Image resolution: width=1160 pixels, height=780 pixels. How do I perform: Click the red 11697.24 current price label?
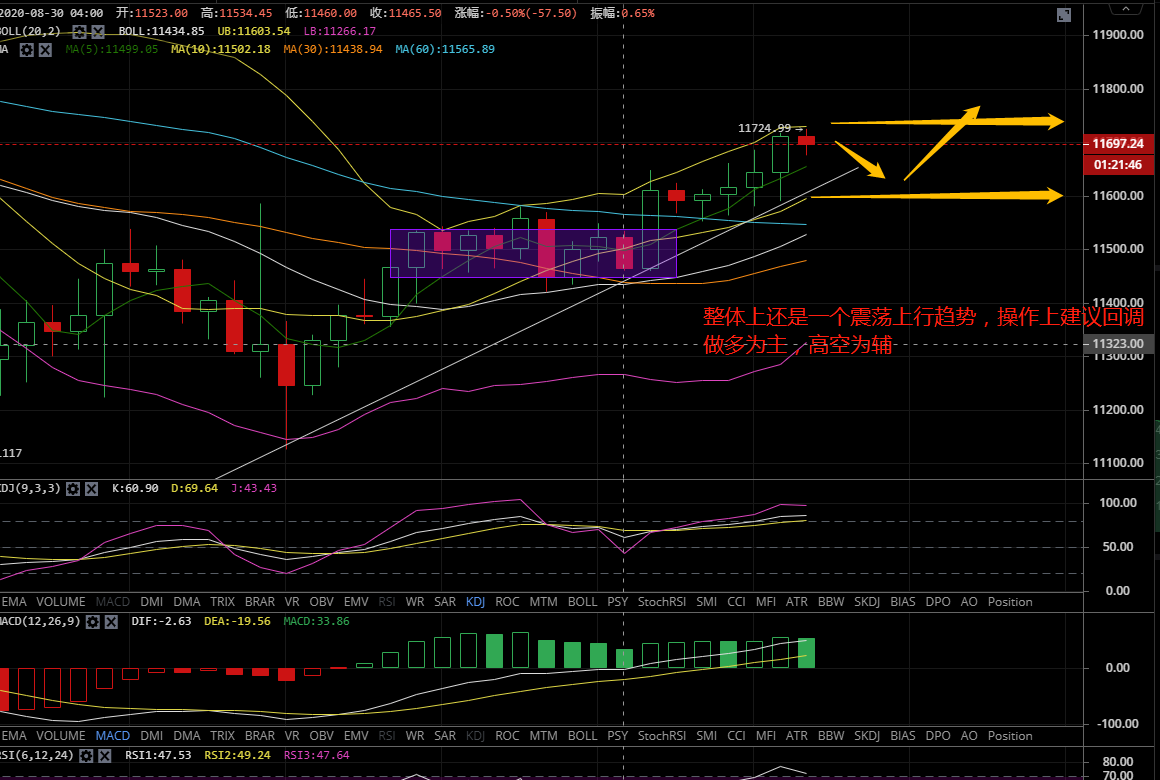point(1118,144)
